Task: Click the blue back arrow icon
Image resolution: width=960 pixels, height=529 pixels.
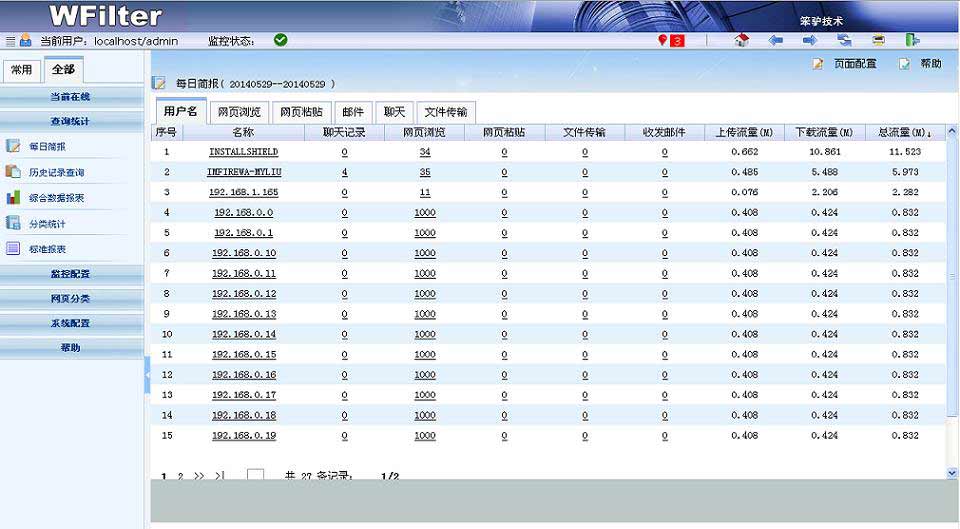Action: coord(775,40)
